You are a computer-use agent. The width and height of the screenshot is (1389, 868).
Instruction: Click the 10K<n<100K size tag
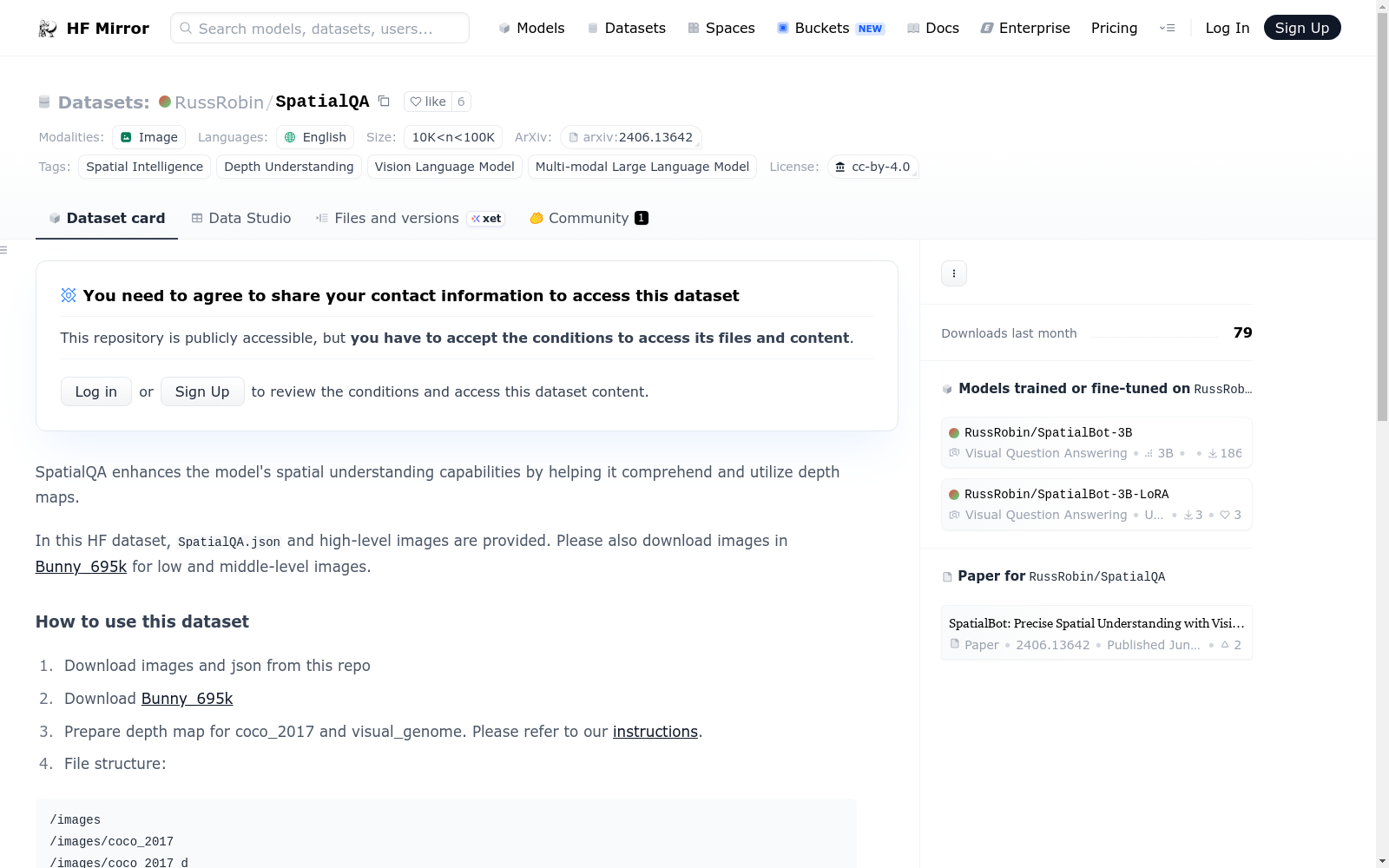[453, 137]
